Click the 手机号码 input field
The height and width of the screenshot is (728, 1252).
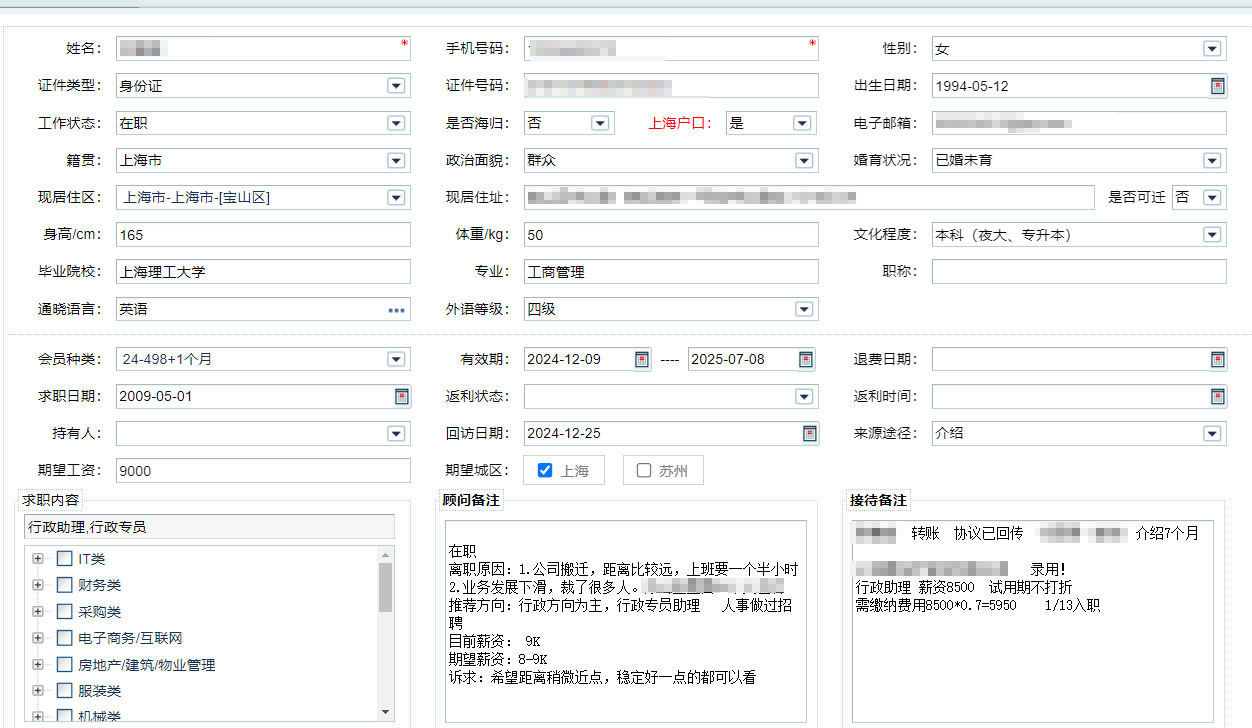point(671,49)
